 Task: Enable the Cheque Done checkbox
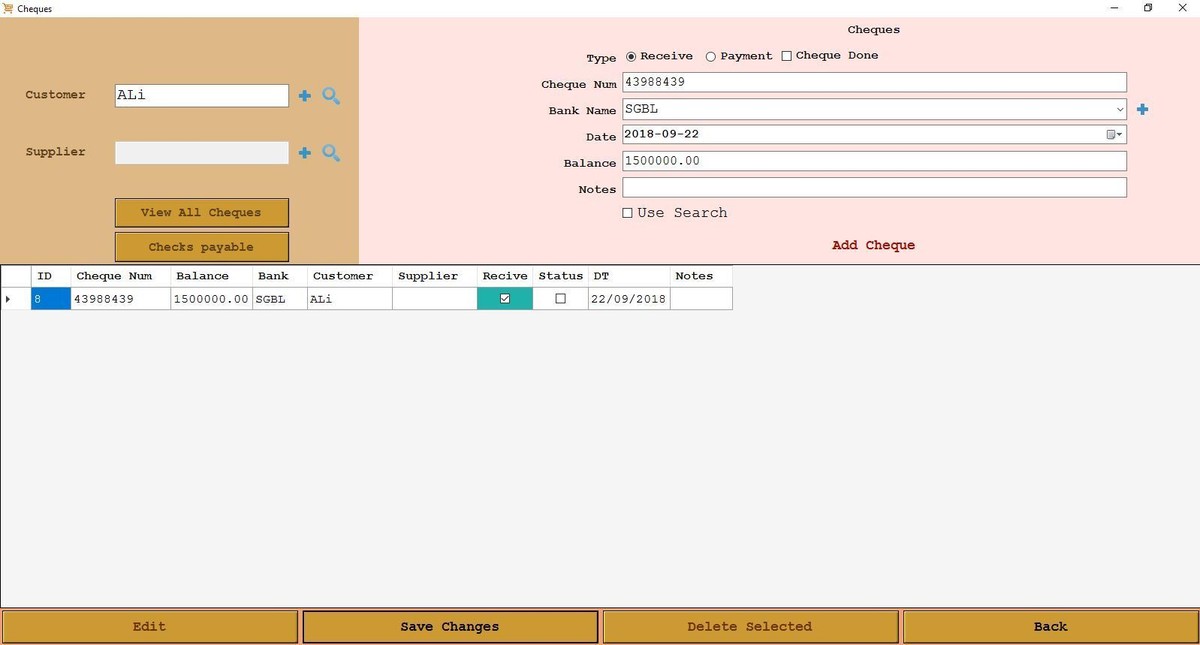point(786,56)
